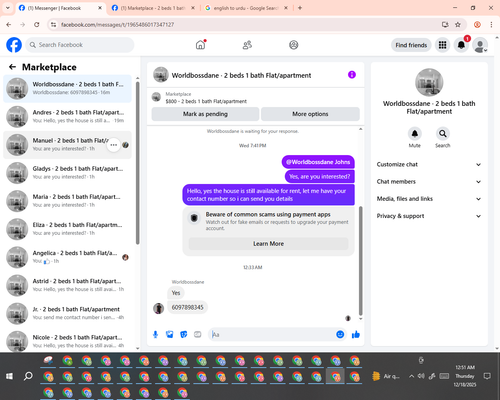This screenshot has height=400, width=500.
Task: Open the Facebook menu grid icon
Action: pyautogui.click(x=442, y=45)
